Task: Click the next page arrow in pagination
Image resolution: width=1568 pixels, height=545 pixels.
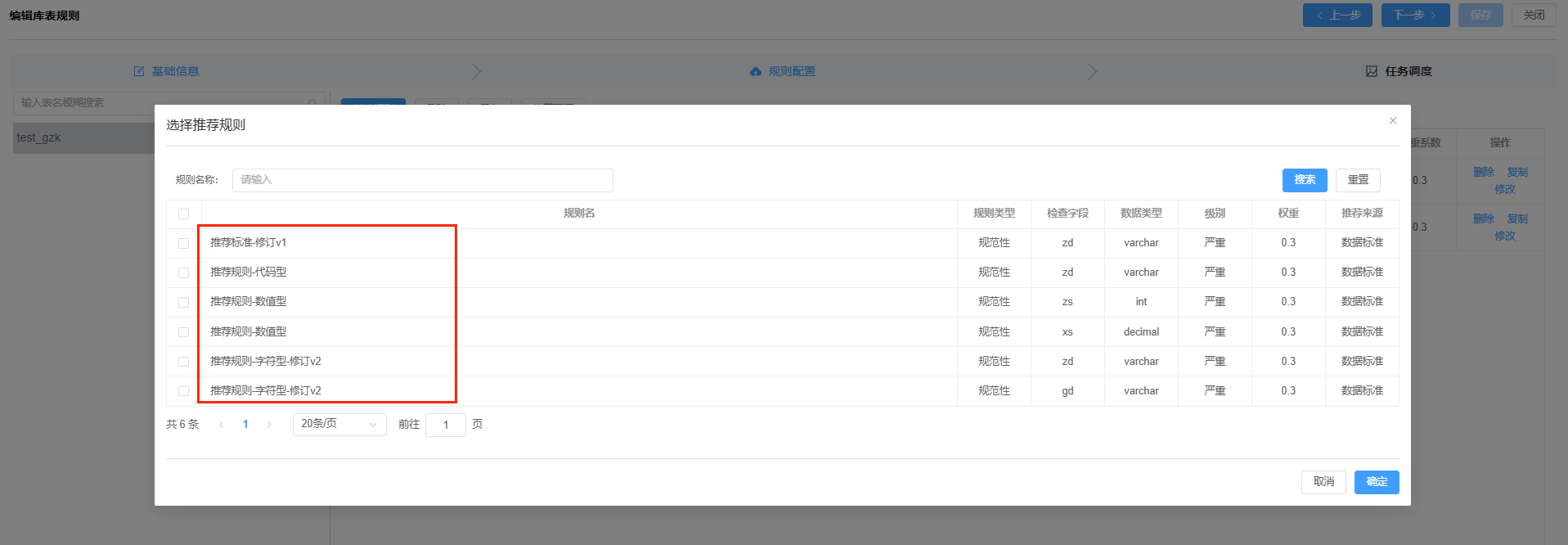Action: coord(269,425)
